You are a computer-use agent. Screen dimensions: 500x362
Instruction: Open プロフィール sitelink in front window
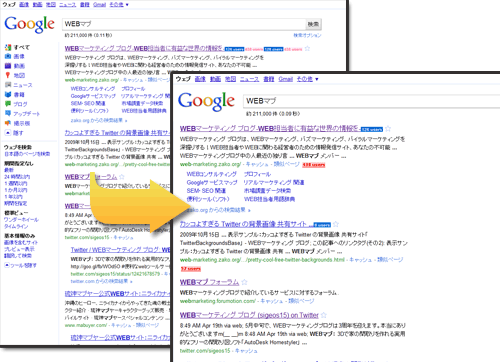pyautogui.click(x=257, y=174)
